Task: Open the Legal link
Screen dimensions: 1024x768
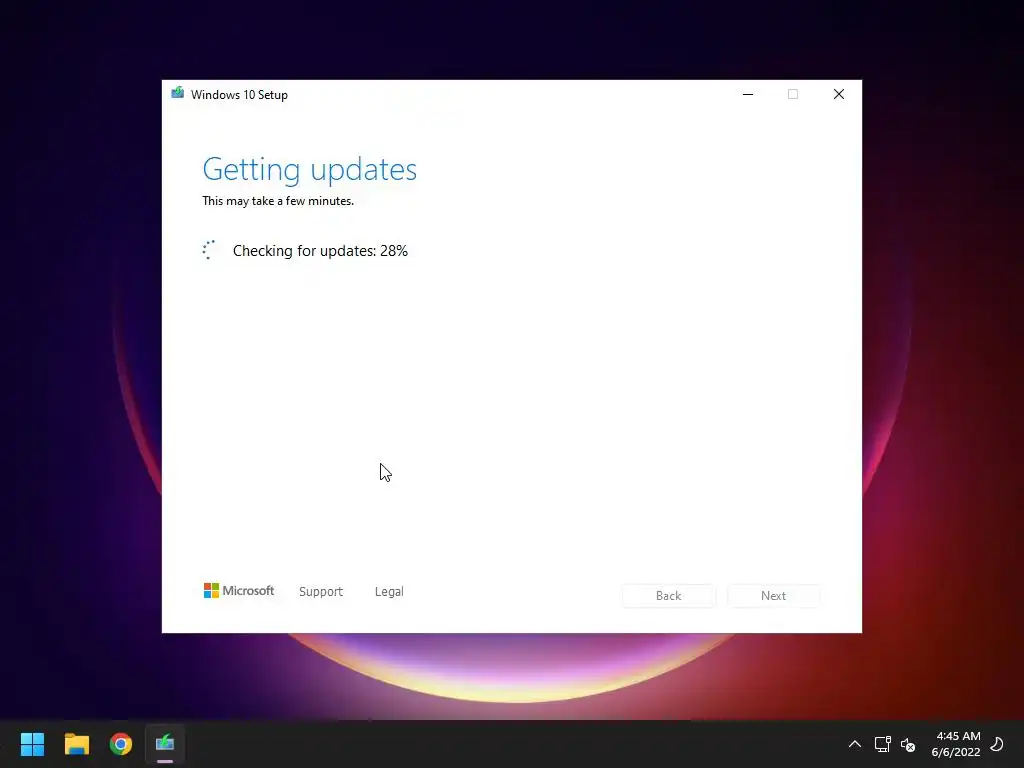Action: point(389,592)
